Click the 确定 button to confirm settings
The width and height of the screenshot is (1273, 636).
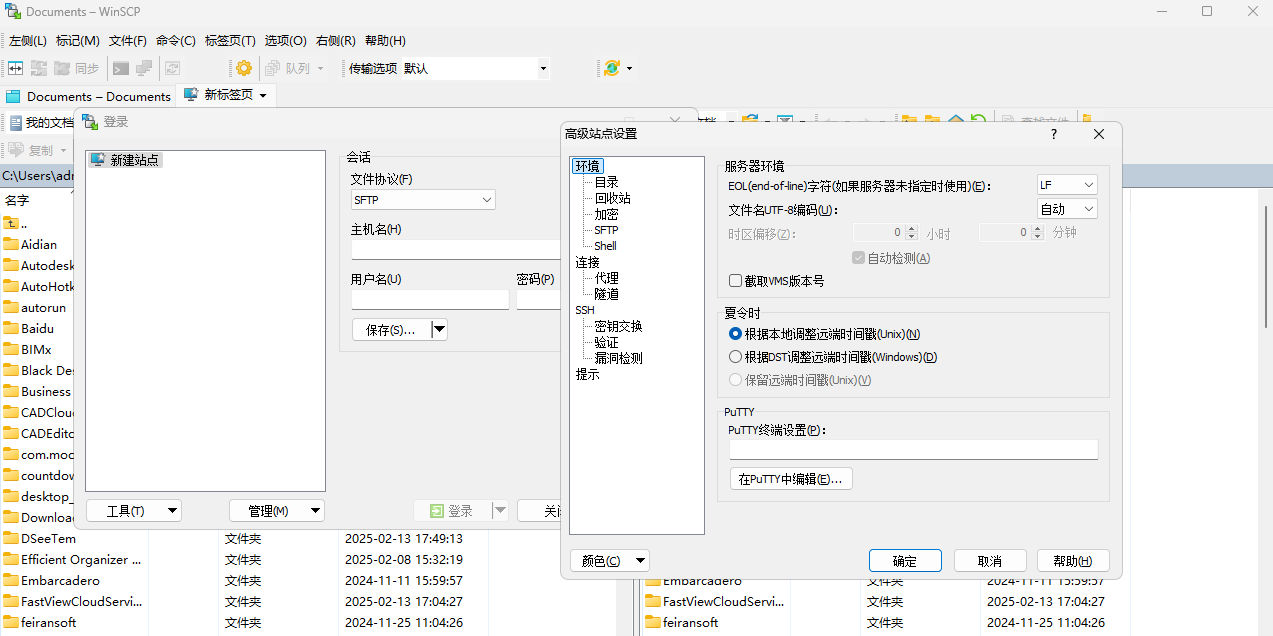(x=904, y=560)
